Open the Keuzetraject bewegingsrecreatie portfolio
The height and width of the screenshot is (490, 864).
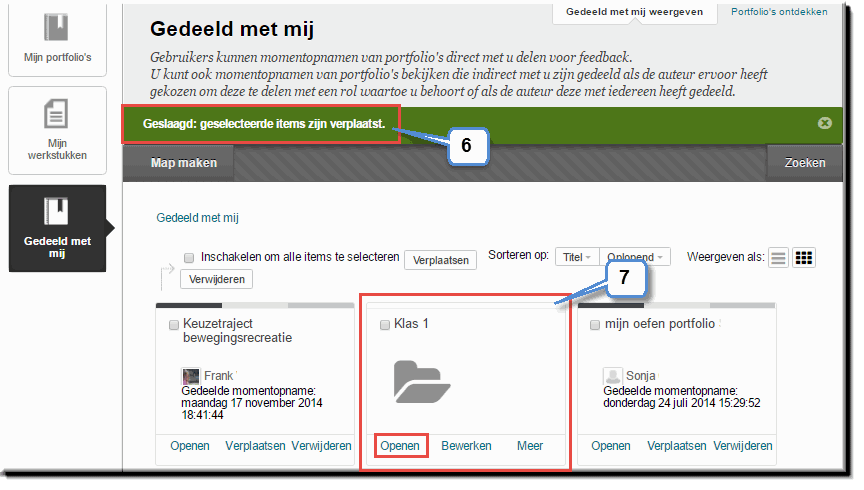pos(190,445)
